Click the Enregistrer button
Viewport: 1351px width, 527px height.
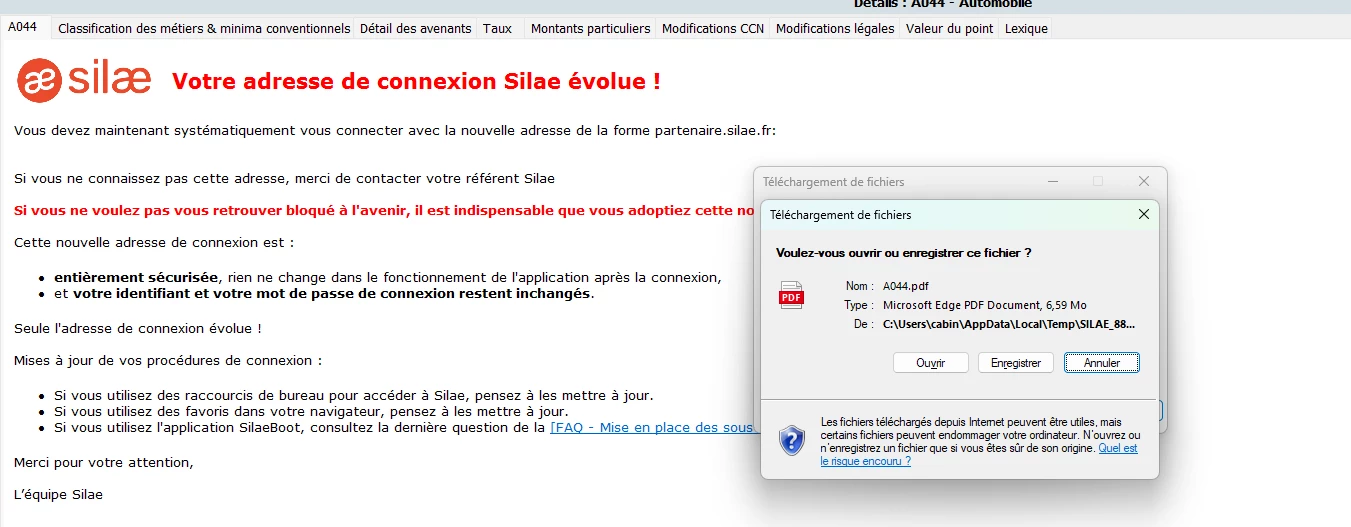[x=1016, y=363]
